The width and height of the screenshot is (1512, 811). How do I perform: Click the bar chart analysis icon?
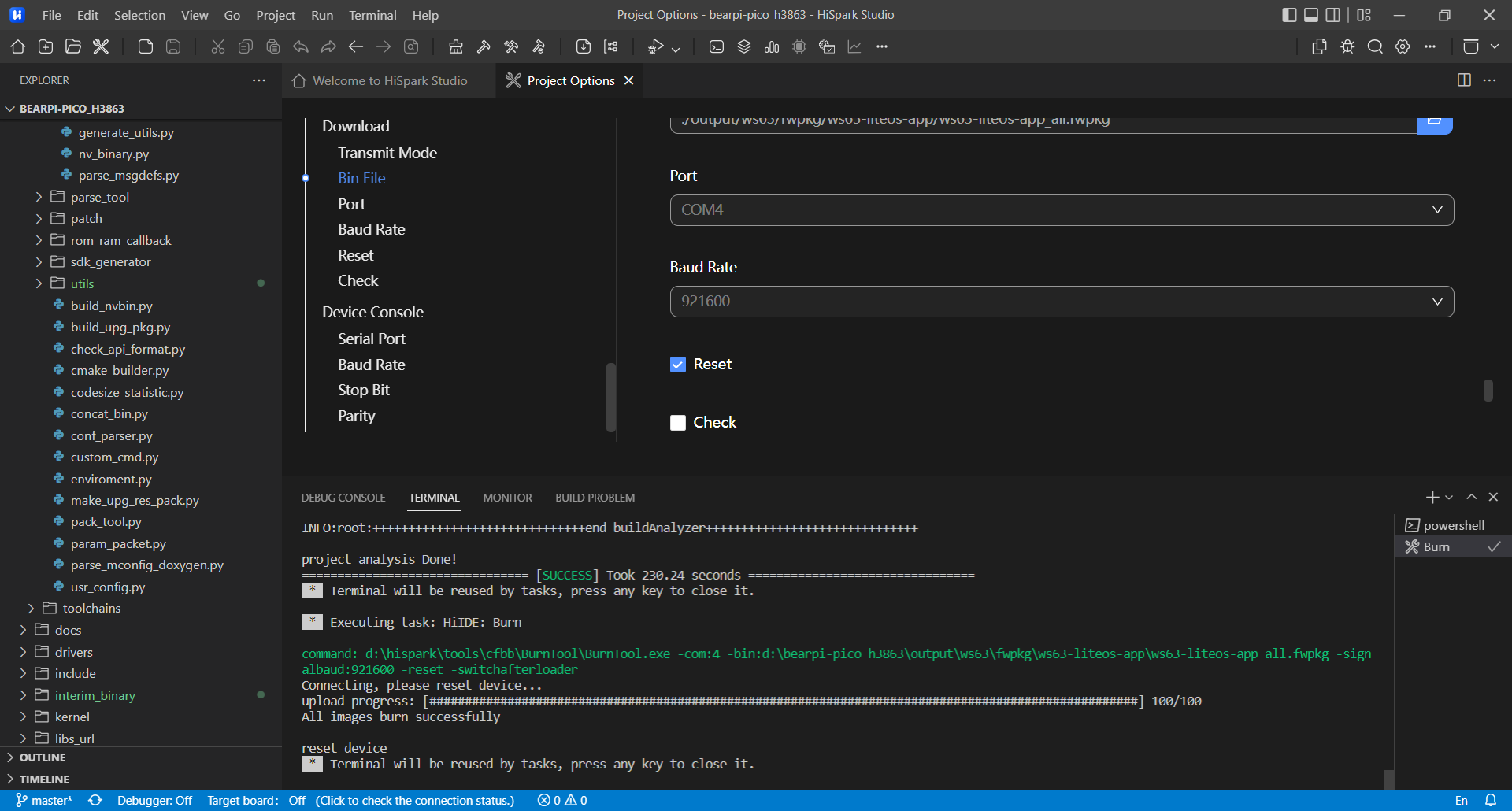coord(772,47)
